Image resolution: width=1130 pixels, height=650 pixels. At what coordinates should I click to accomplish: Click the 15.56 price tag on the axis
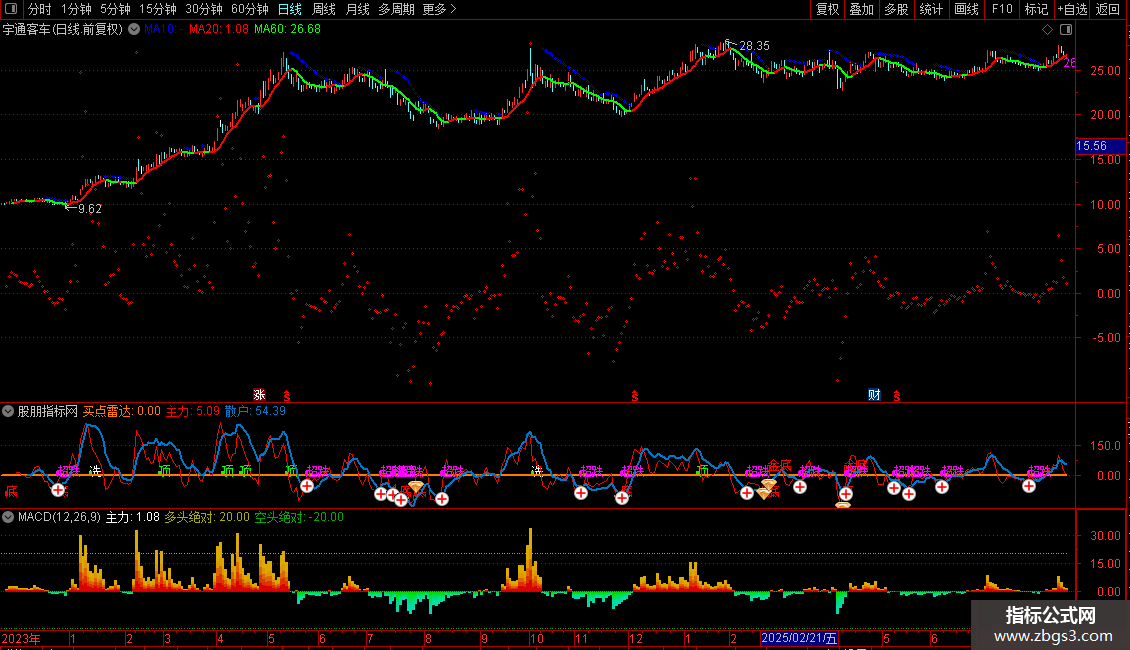(x=1100, y=146)
